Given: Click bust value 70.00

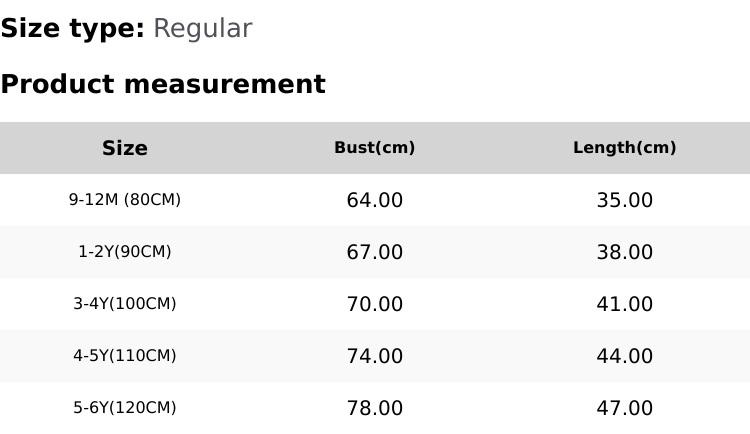Looking at the screenshot, I should (375, 304).
